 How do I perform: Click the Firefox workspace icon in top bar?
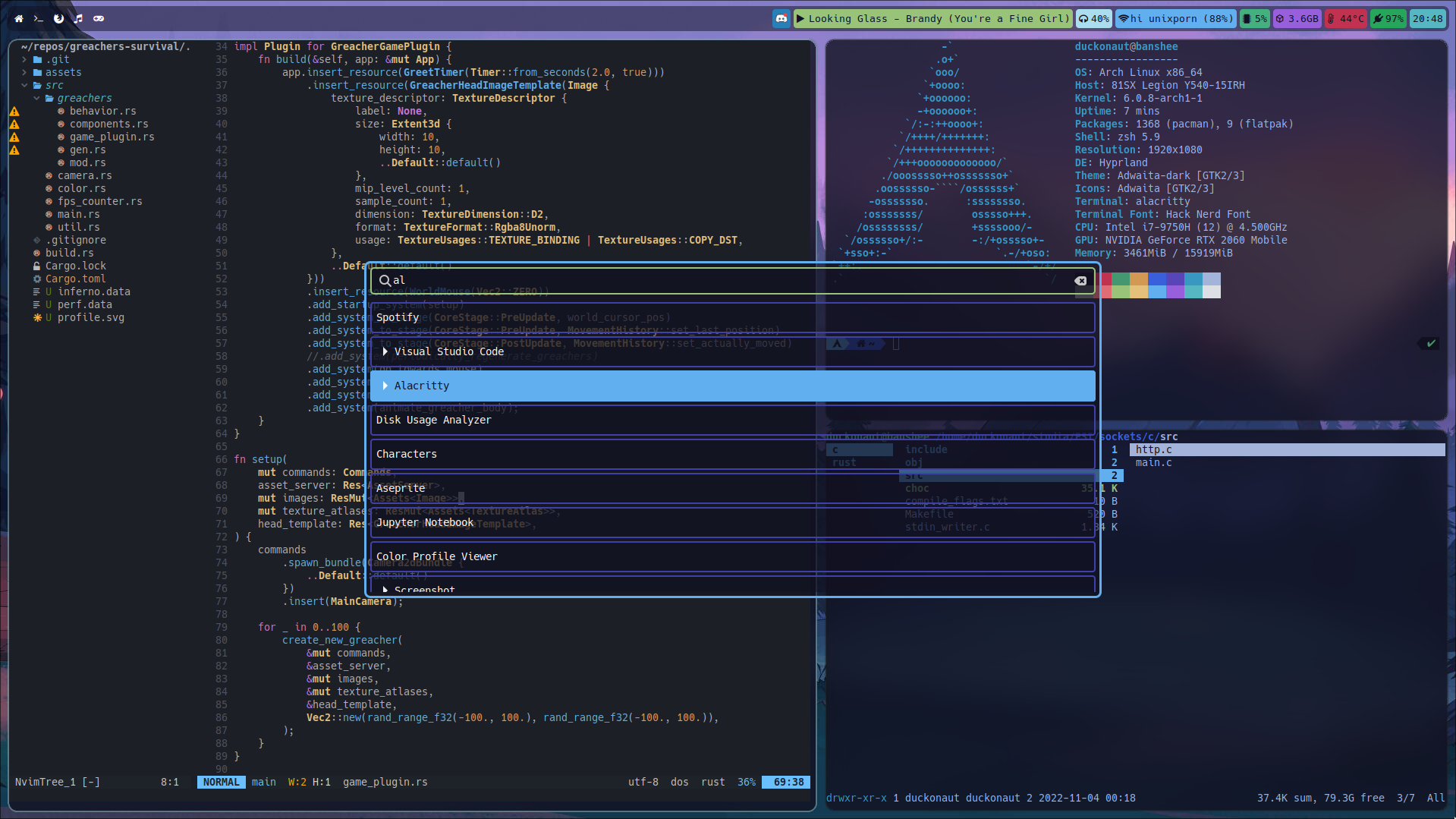point(58,18)
